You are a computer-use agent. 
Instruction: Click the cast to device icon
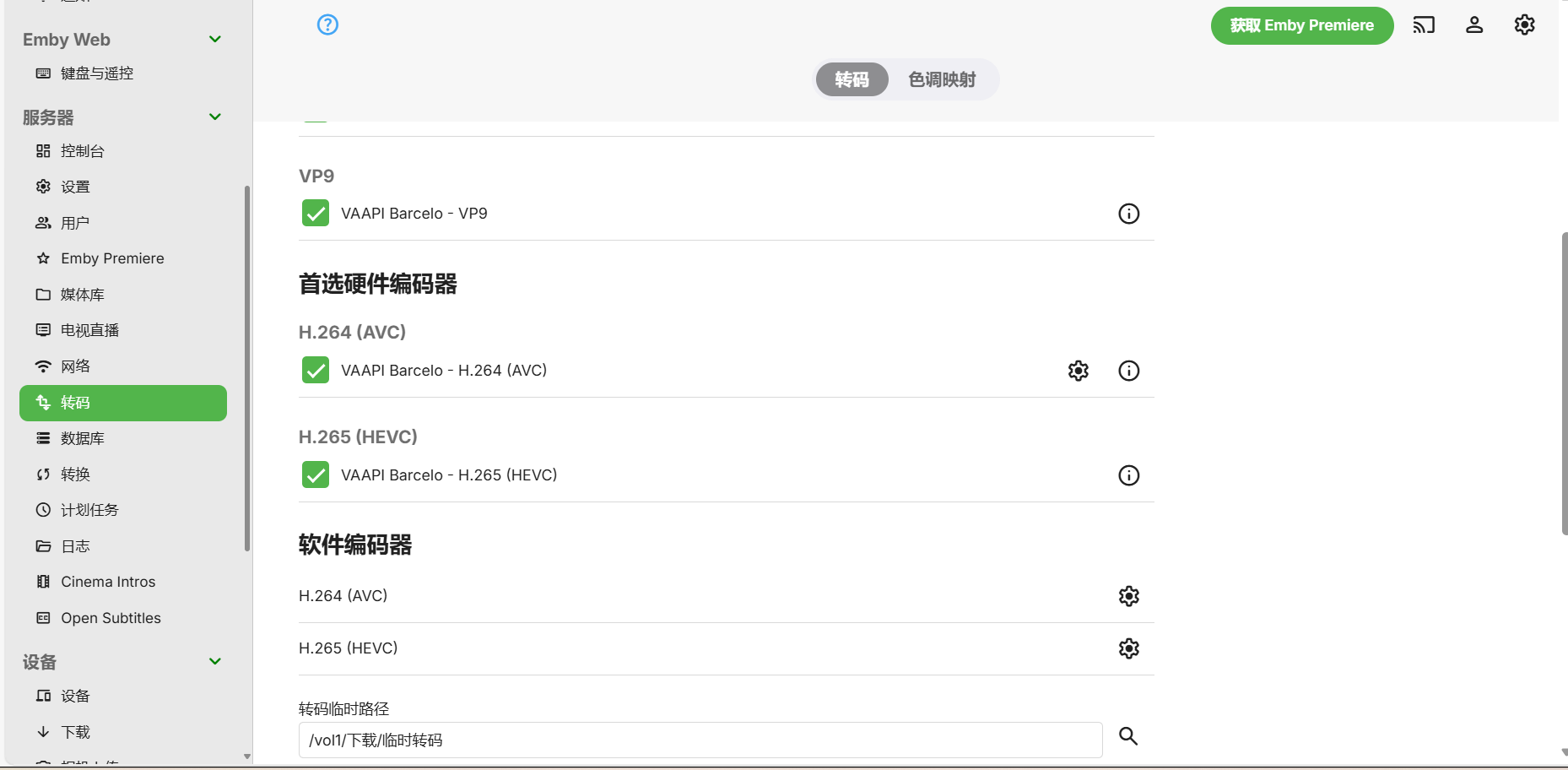[1424, 25]
